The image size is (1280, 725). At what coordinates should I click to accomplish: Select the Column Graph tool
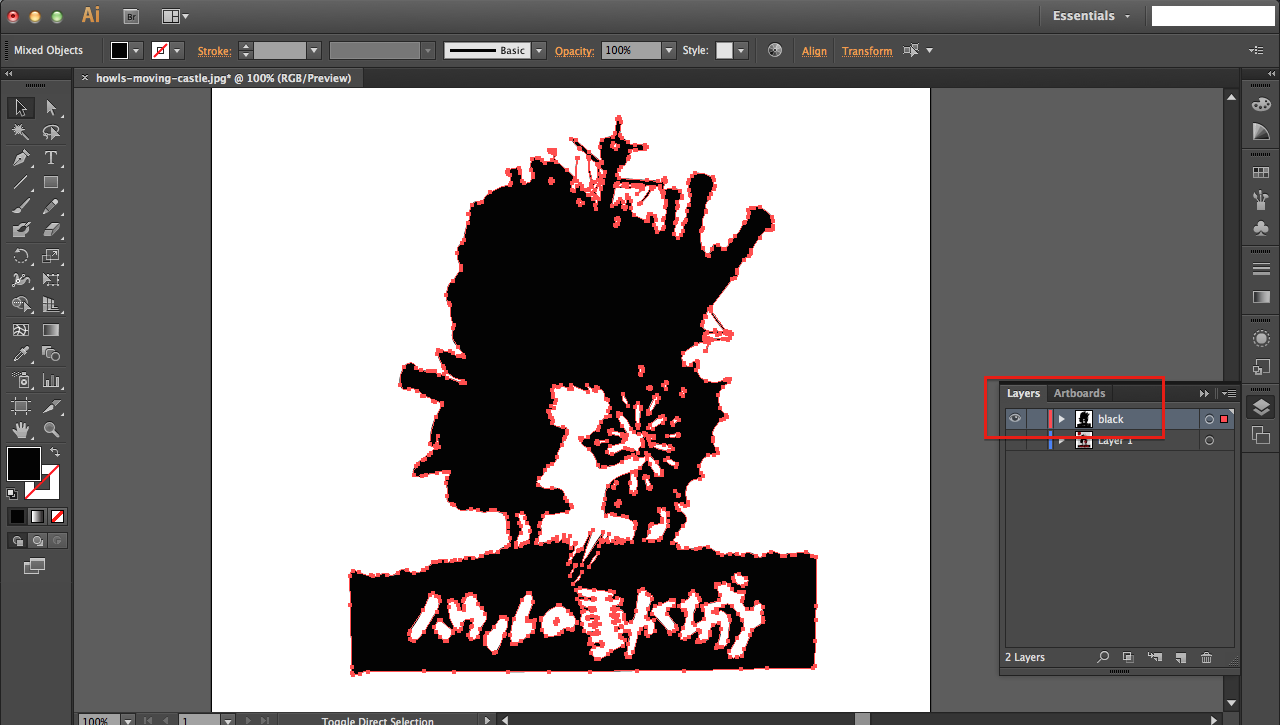point(51,381)
